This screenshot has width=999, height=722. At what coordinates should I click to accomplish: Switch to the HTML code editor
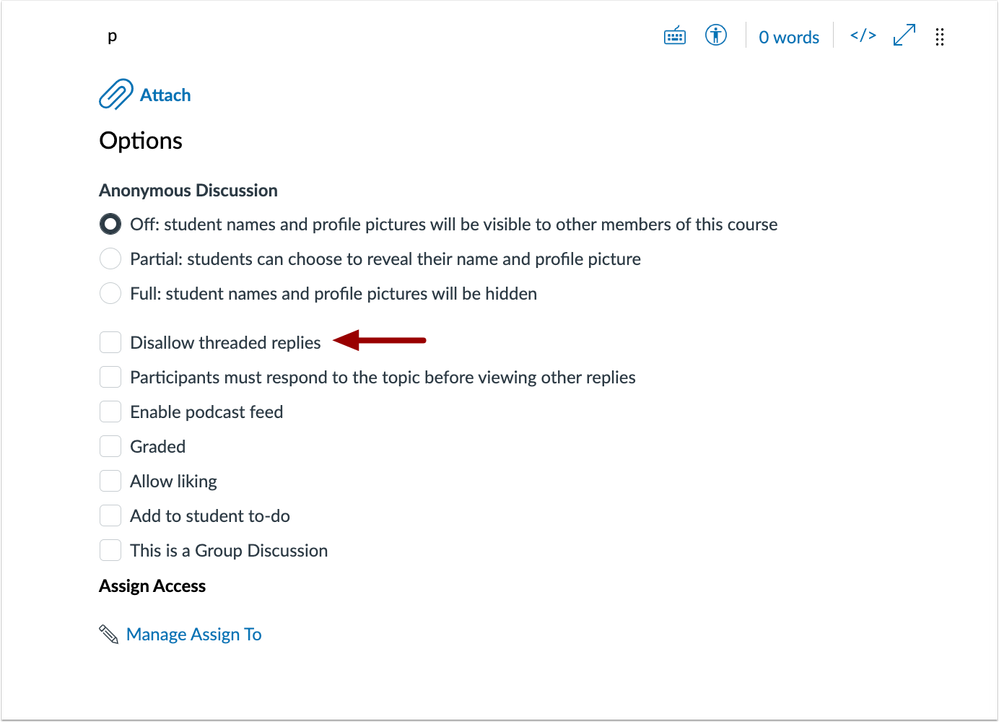pyautogui.click(x=863, y=36)
